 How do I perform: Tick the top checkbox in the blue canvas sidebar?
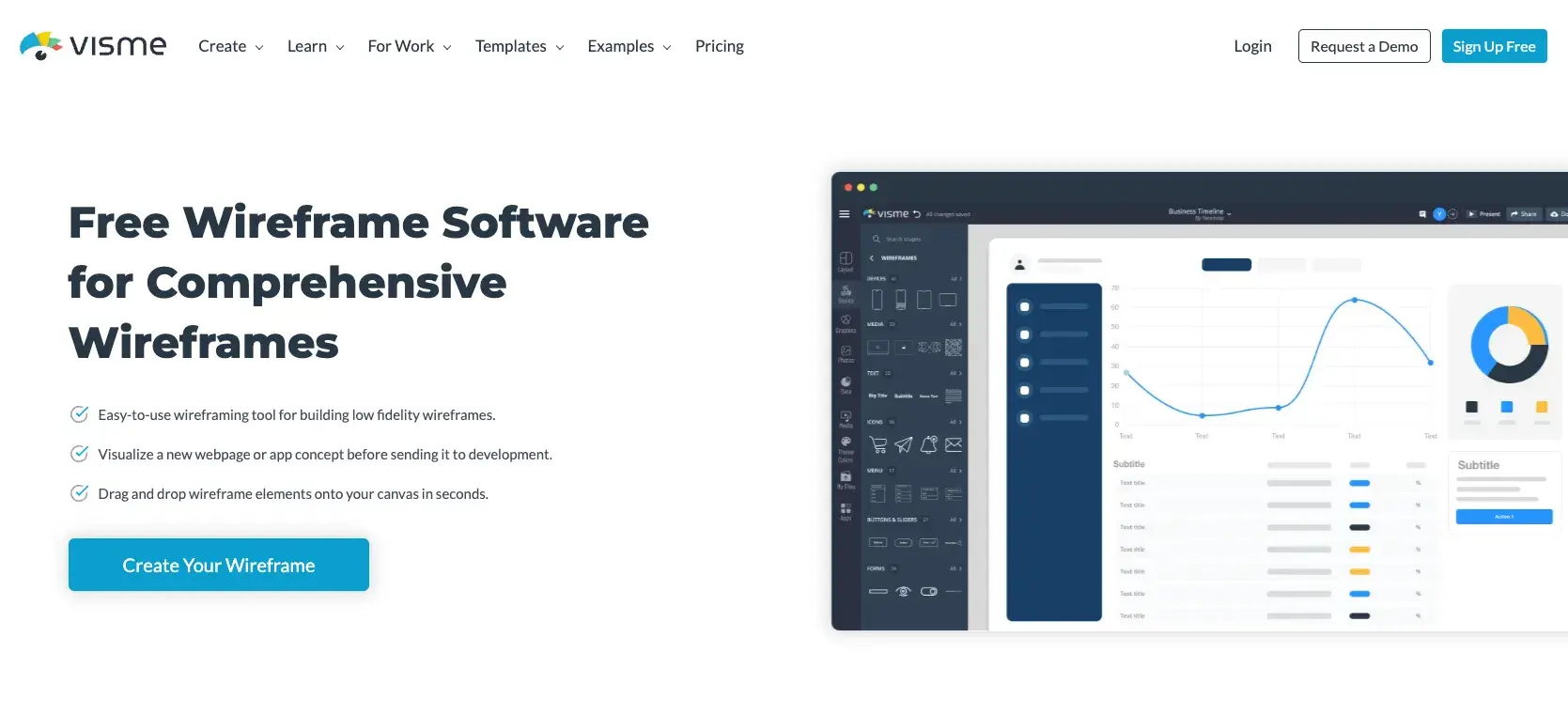(x=1024, y=306)
